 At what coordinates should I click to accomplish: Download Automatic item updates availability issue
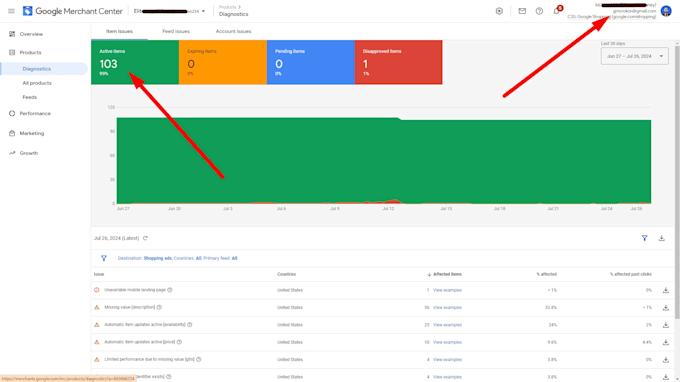666,325
